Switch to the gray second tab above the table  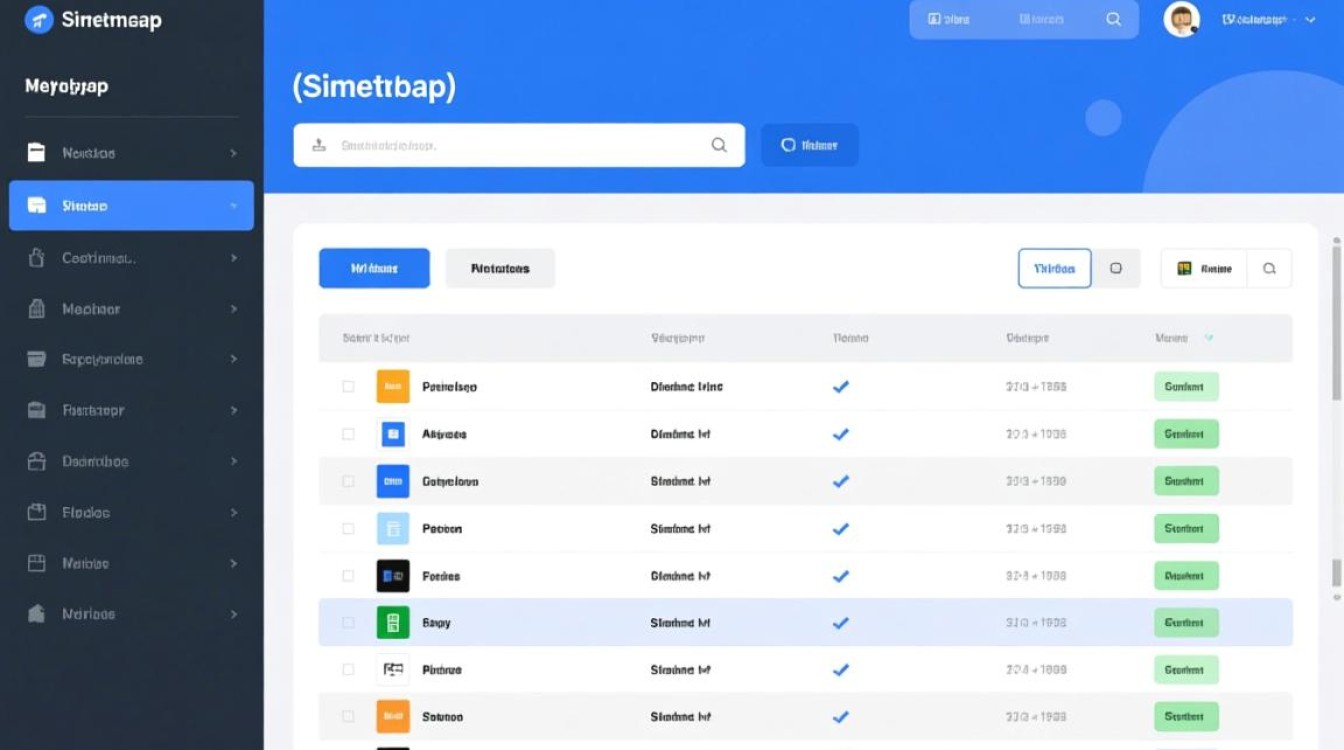tap(500, 268)
